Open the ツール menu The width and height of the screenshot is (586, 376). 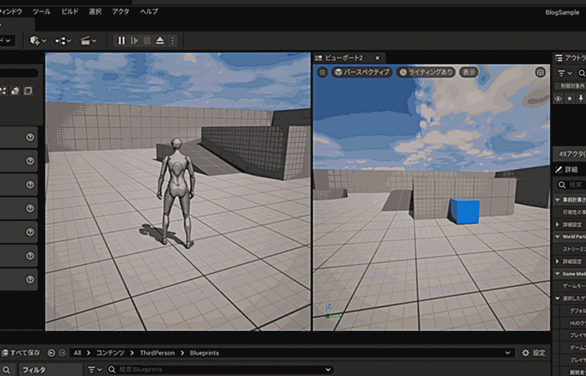pos(41,12)
